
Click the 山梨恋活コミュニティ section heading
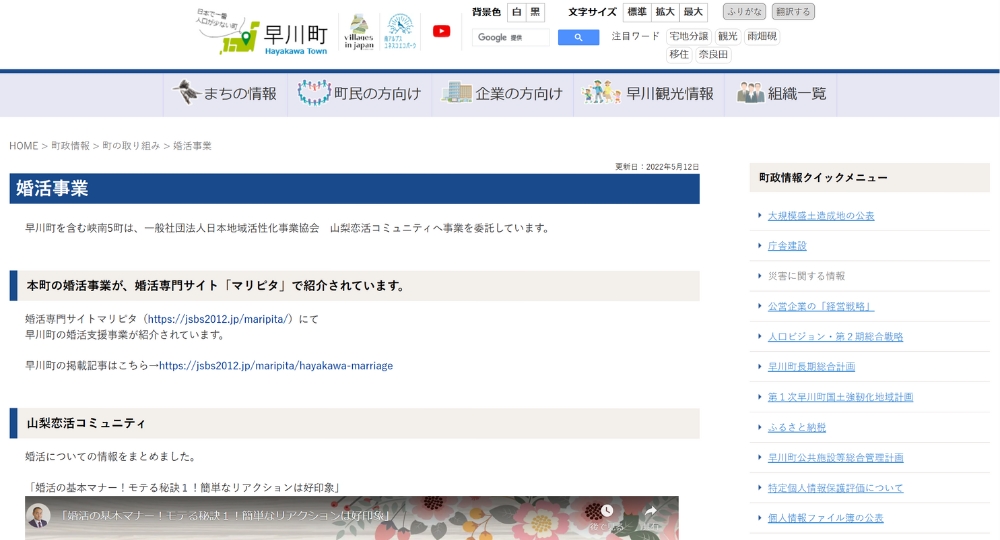pos(85,423)
